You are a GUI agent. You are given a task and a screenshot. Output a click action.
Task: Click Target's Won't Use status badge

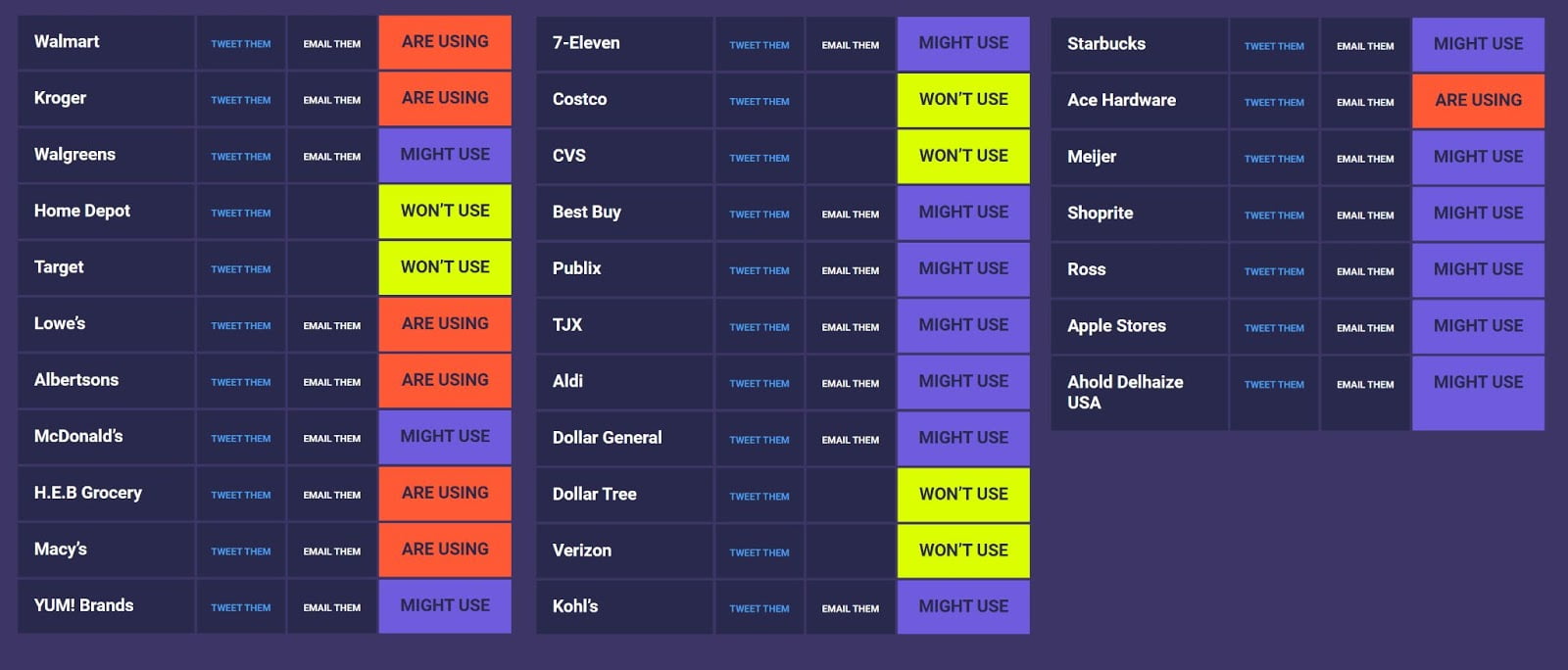coord(445,267)
